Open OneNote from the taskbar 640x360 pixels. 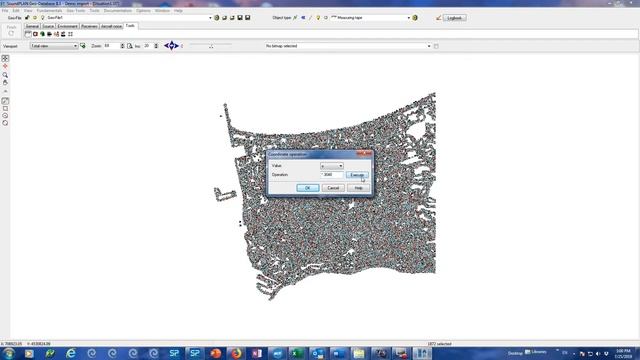click(256, 353)
